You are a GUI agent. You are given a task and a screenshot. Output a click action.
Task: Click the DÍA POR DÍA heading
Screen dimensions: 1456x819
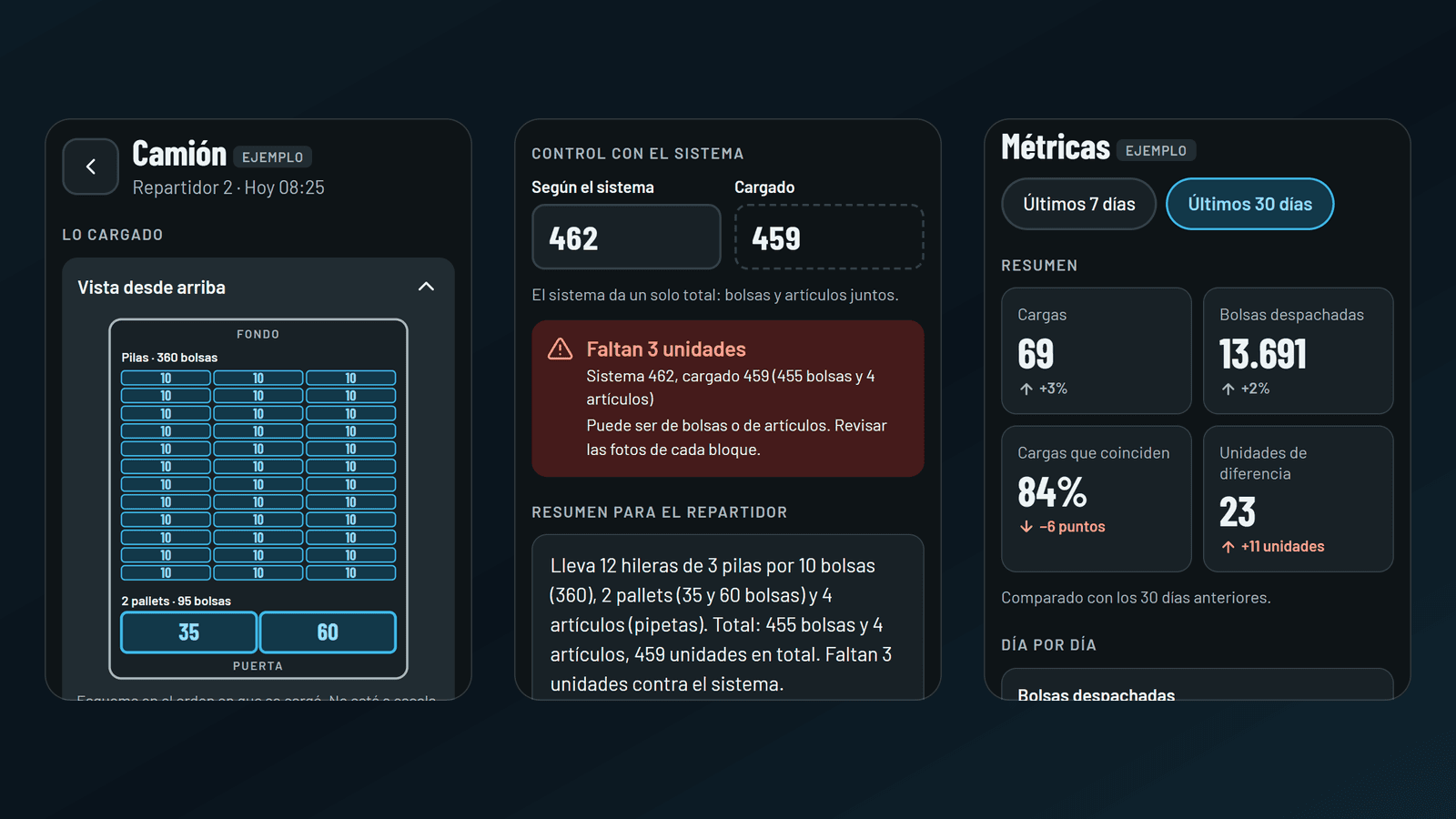click(1049, 645)
